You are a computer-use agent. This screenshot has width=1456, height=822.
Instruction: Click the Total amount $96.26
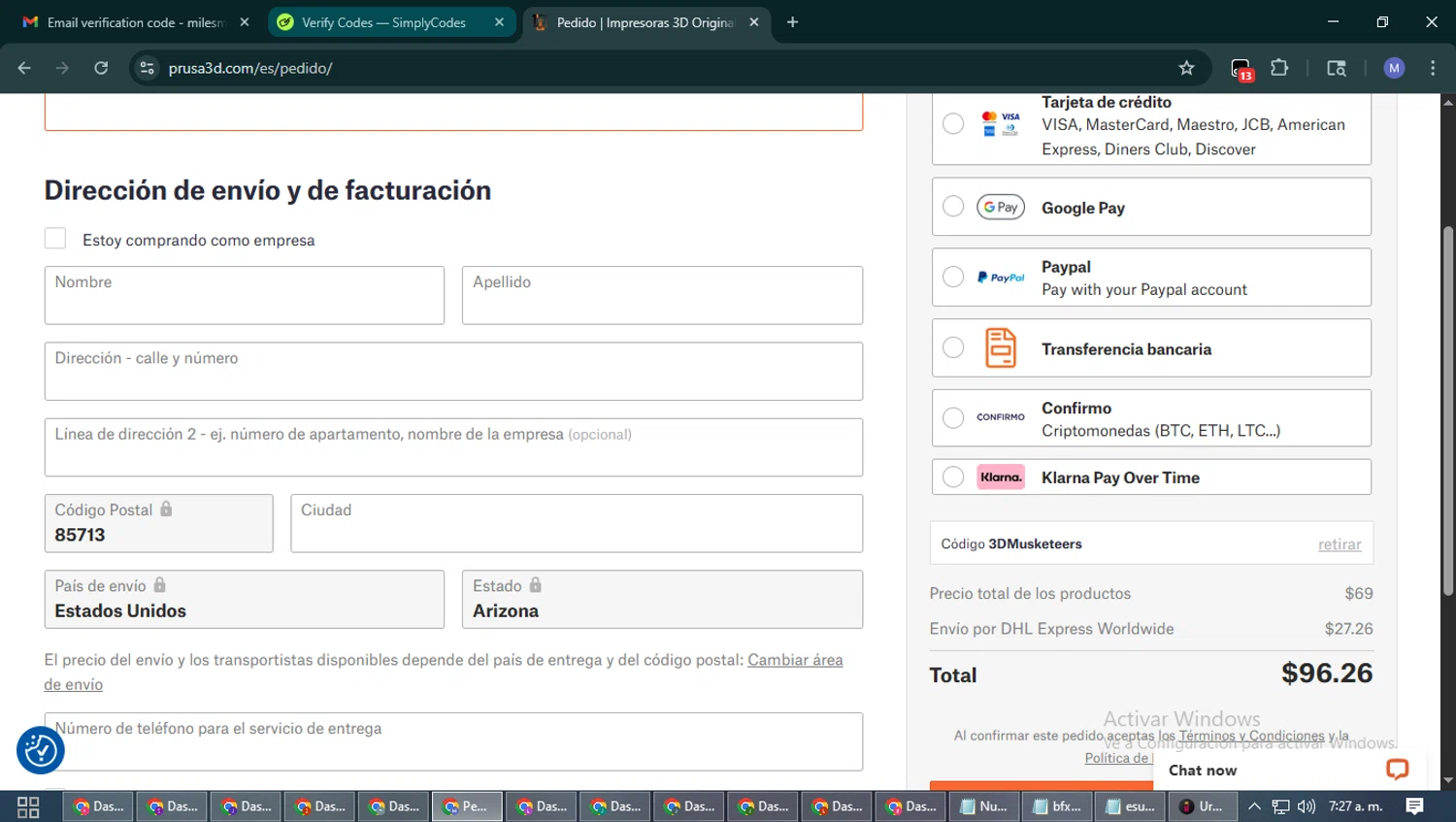click(1327, 673)
